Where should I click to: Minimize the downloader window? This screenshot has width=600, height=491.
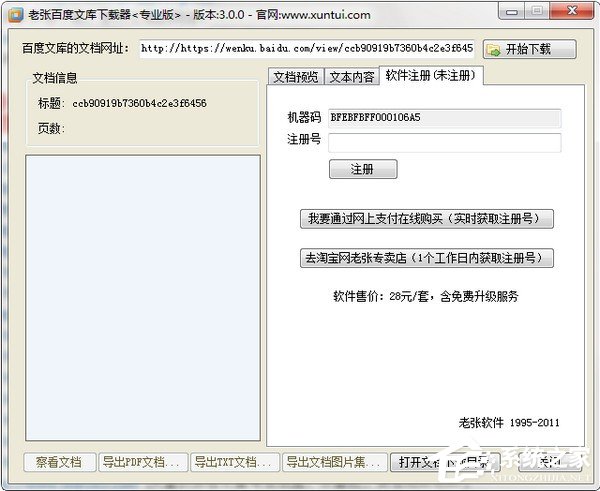(512, 11)
